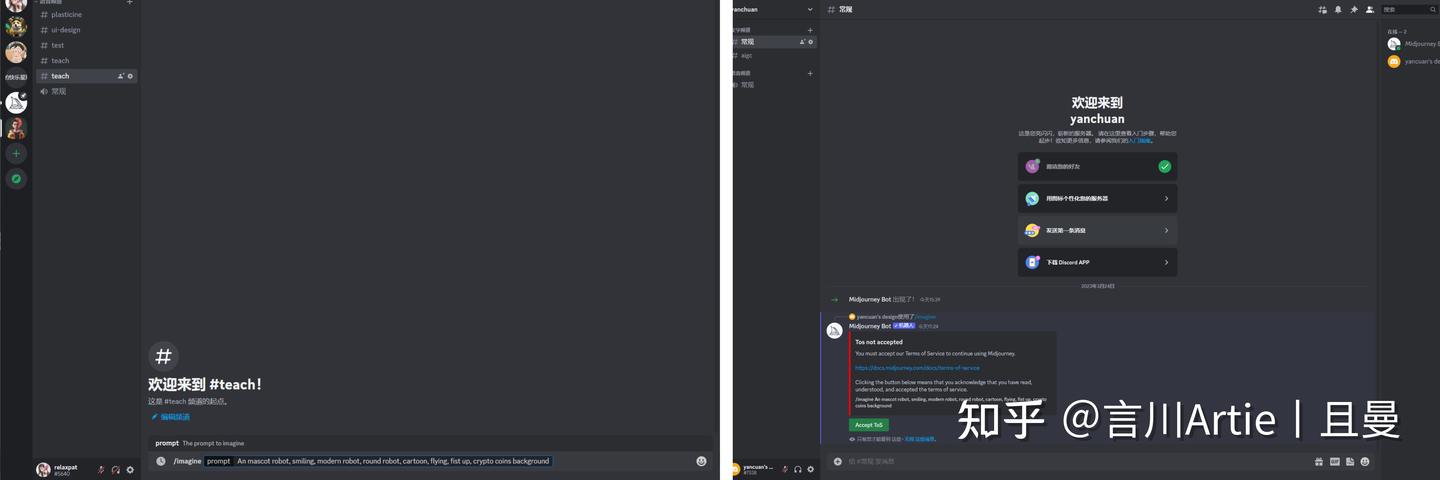Viewport: 1440px width, 480px height.
Task: Toggle mute microphone for yancuan's user
Action: coord(784,469)
